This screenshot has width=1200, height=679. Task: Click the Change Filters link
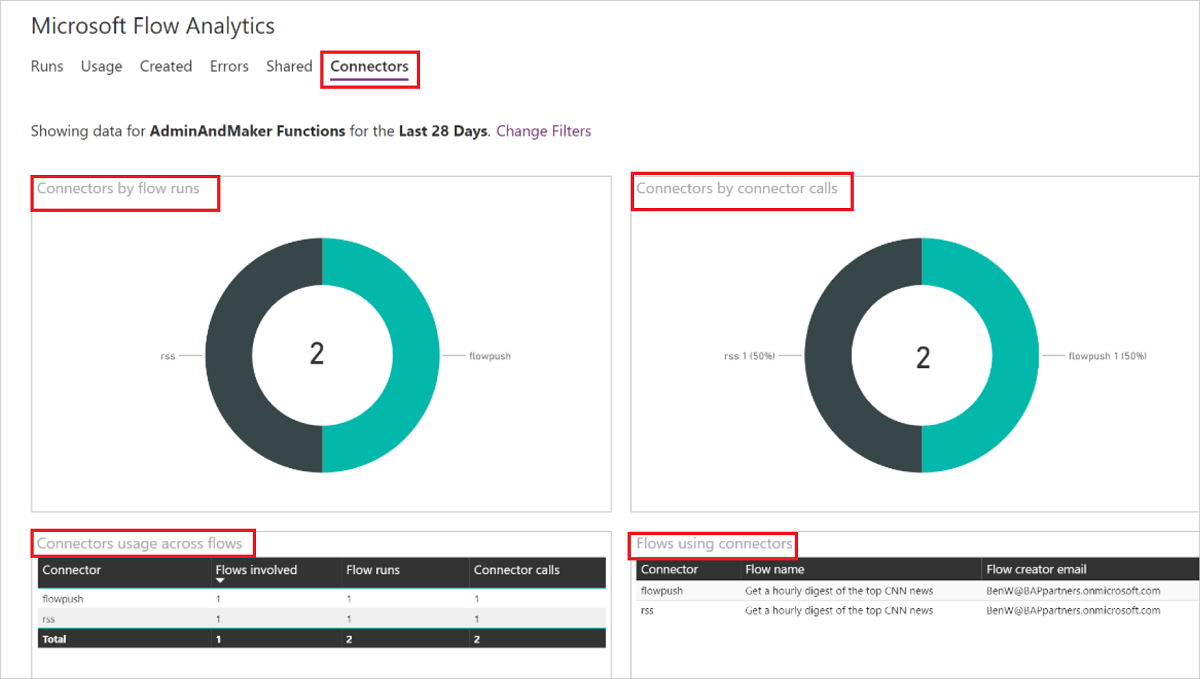(x=543, y=131)
